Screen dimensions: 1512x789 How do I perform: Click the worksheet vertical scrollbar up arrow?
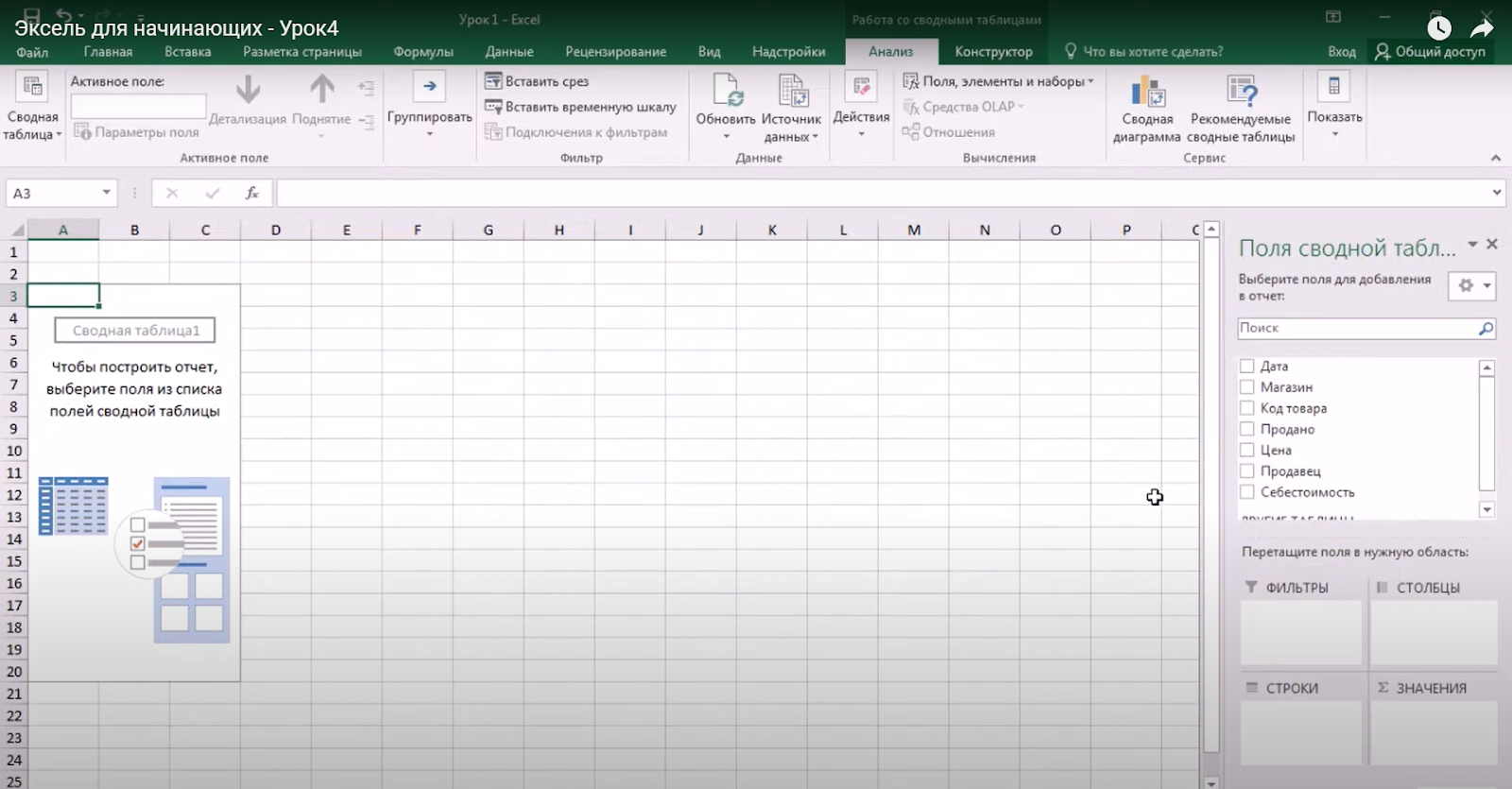(x=1211, y=230)
